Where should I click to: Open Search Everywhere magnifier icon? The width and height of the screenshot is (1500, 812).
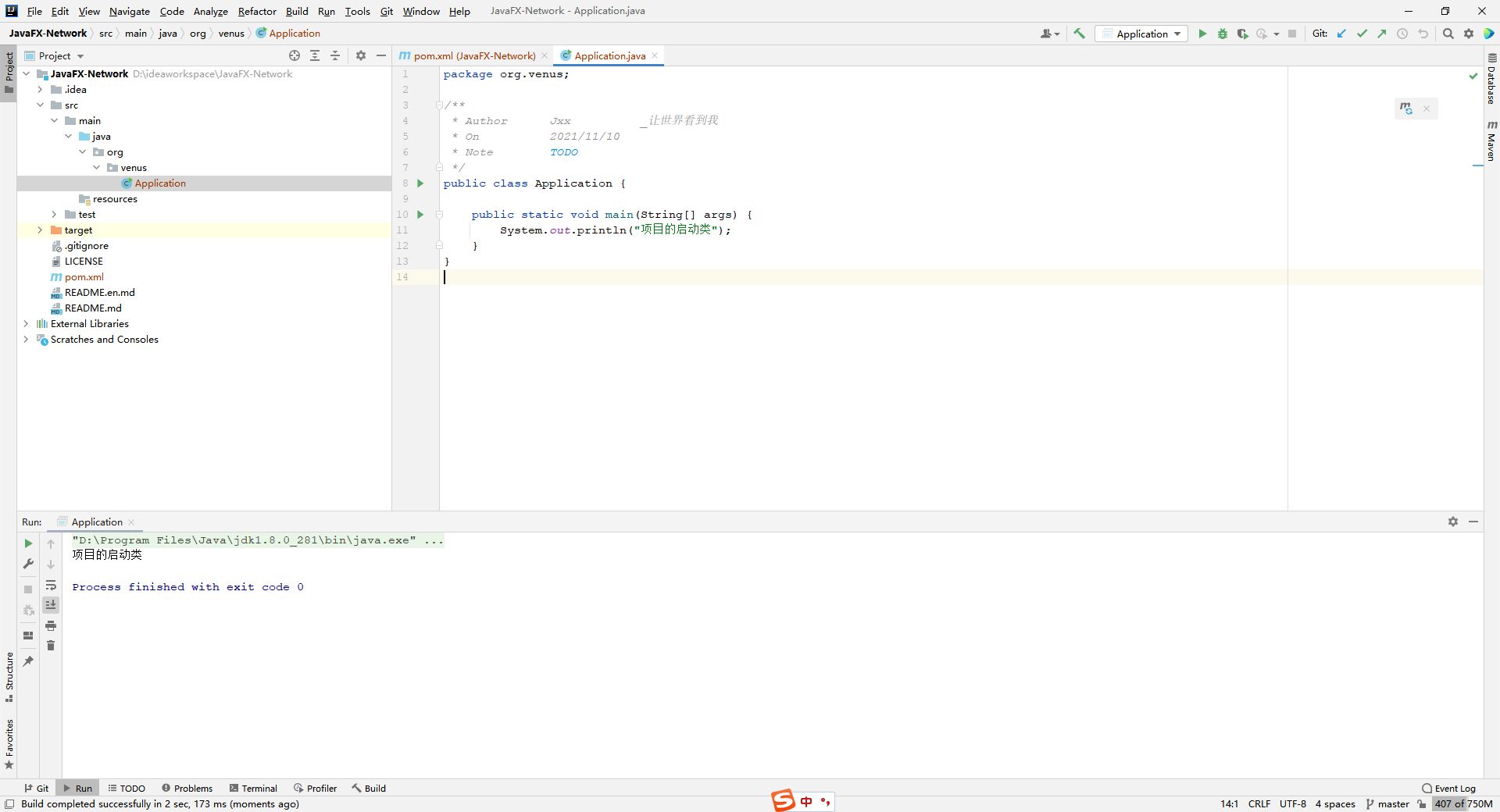click(1448, 34)
